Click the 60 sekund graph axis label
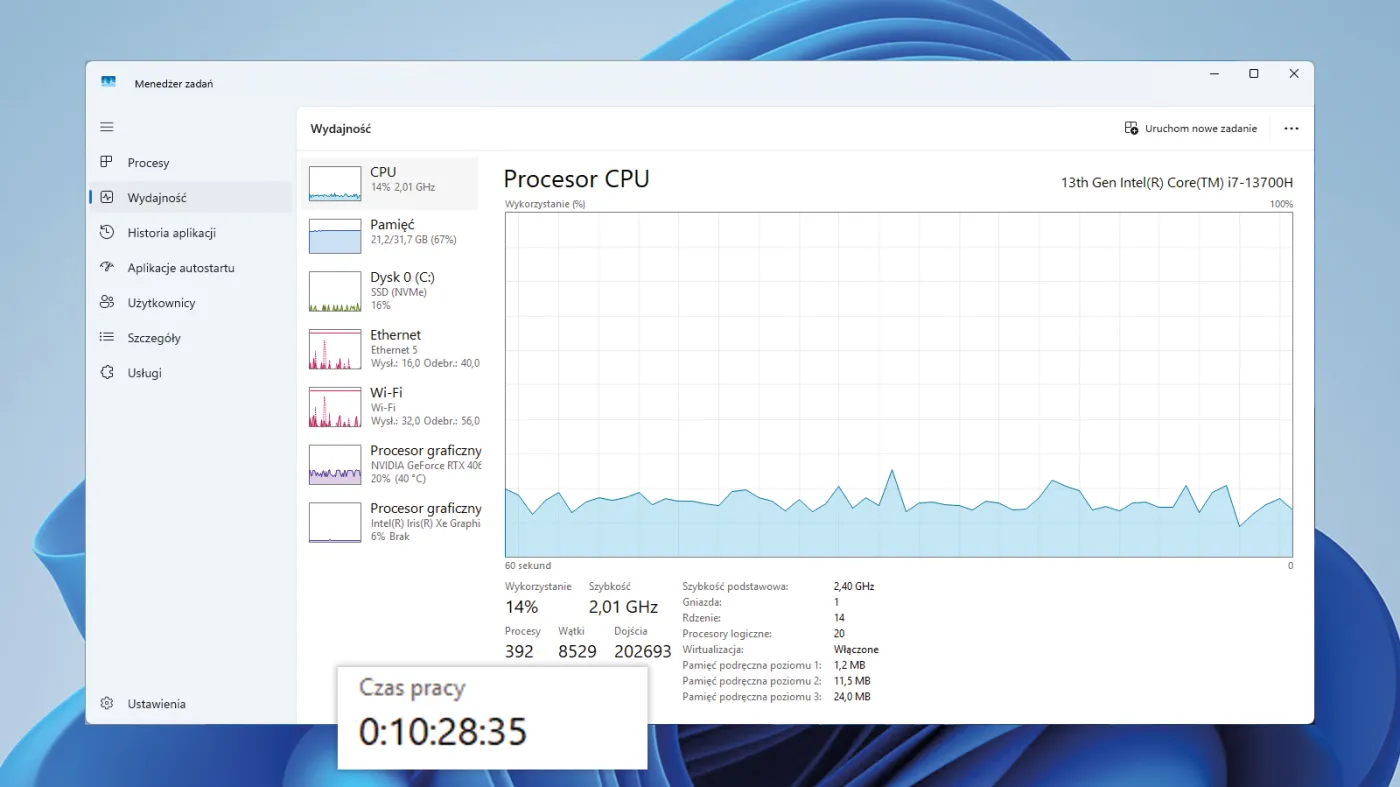This screenshot has width=1400, height=787. click(528, 566)
